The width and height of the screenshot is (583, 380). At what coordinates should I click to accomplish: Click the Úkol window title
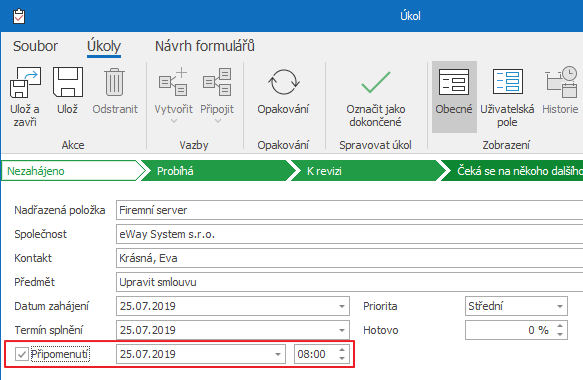pos(410,16)
